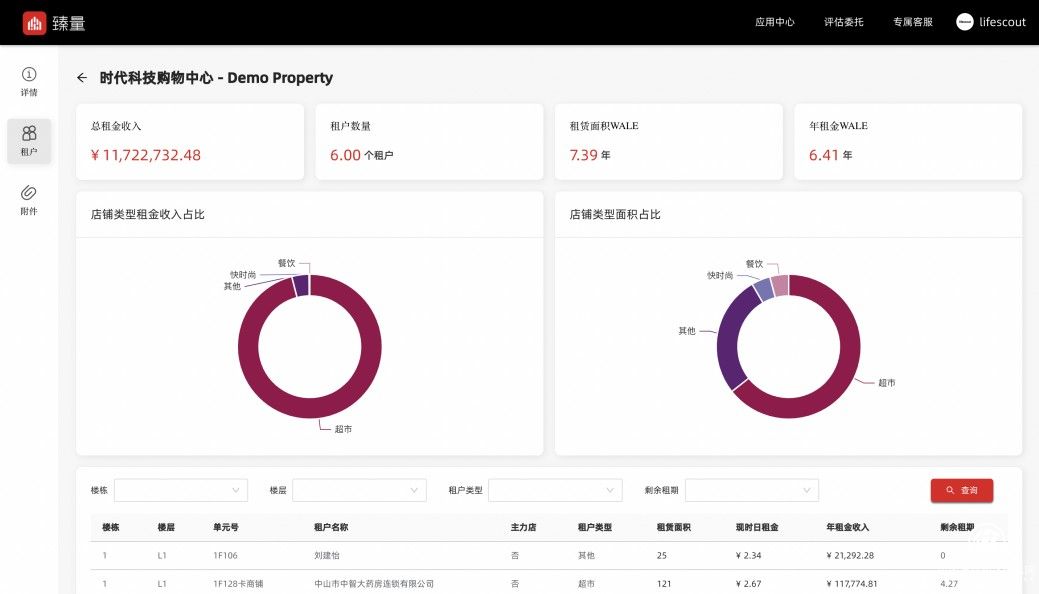Click tenant 中山市中智大药房连锁有限公司
The height and width of the screenshot is (594, 1039).
point(374,583)
